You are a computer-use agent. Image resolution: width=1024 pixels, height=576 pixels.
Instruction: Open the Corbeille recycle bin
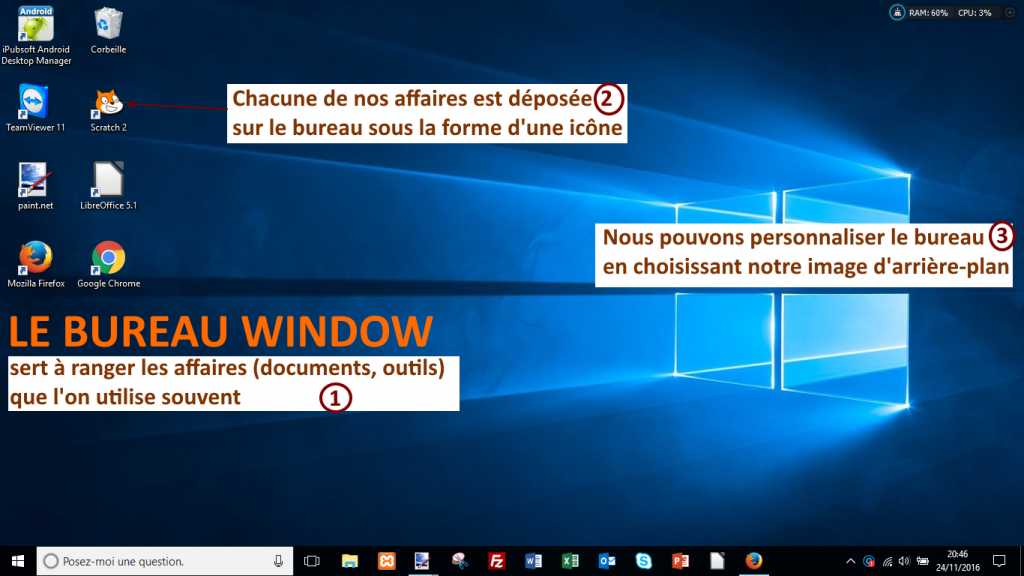[108, 30]
